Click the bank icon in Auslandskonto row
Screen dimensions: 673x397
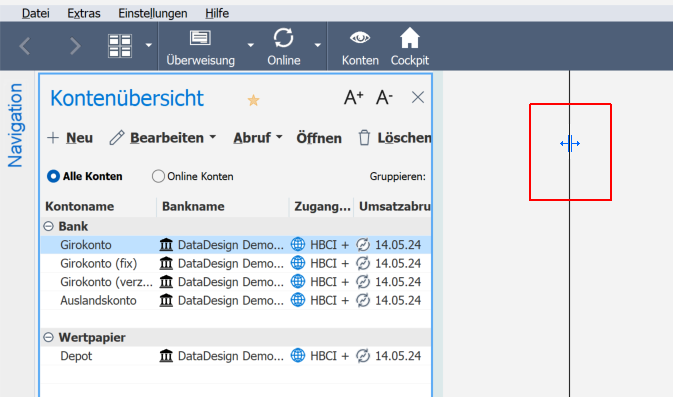[166, 300]
